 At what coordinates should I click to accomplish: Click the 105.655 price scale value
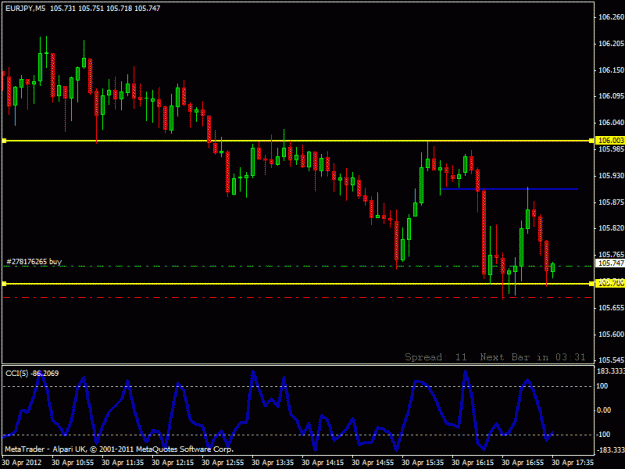[x=611, y=308]
